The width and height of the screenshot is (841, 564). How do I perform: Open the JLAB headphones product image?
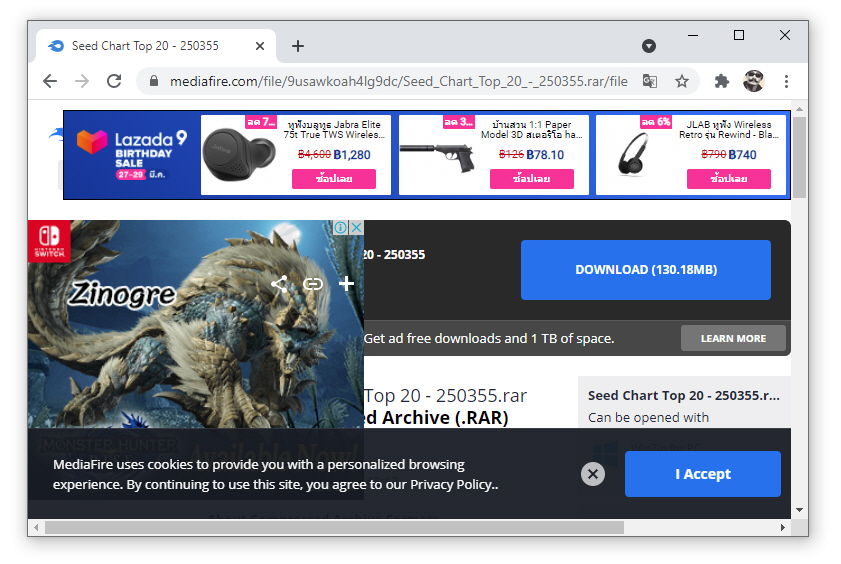pos(633,154)
